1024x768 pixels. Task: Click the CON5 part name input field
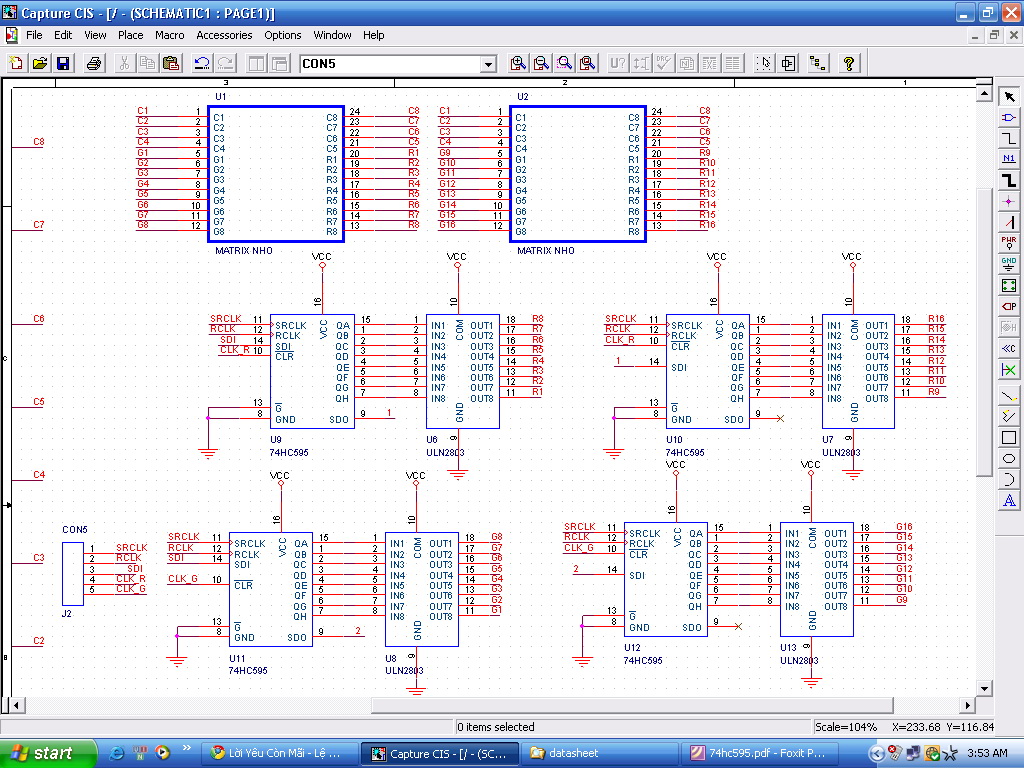tap(390, 65)
